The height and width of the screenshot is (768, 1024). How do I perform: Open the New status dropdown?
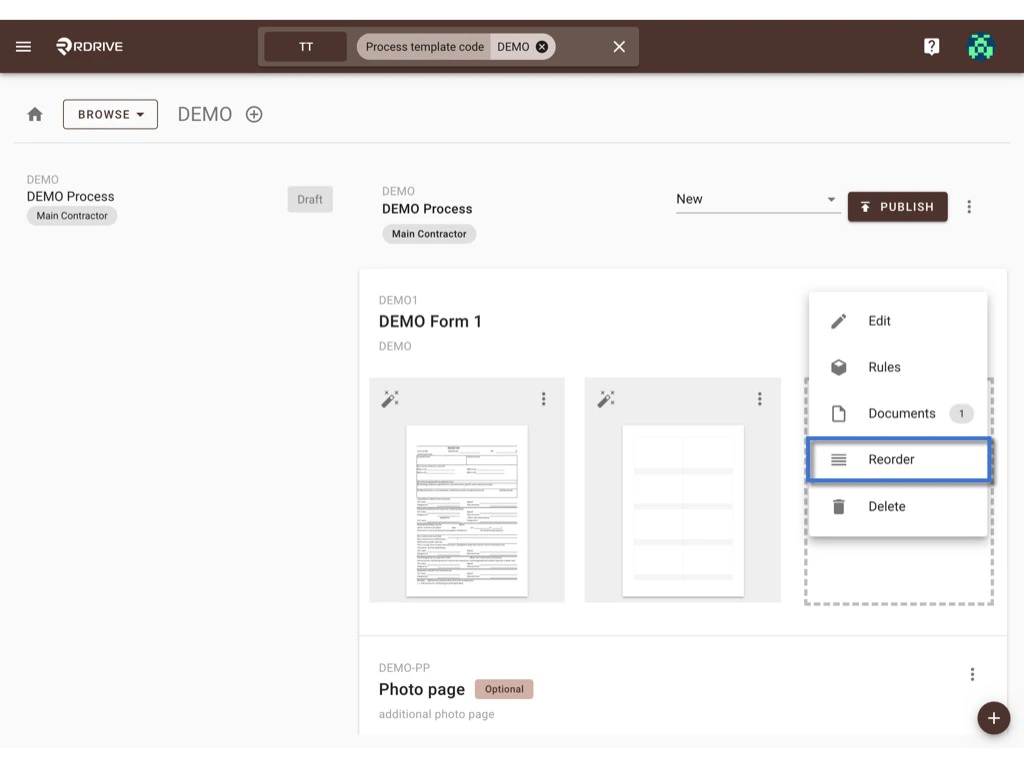(x=757, y=199)
